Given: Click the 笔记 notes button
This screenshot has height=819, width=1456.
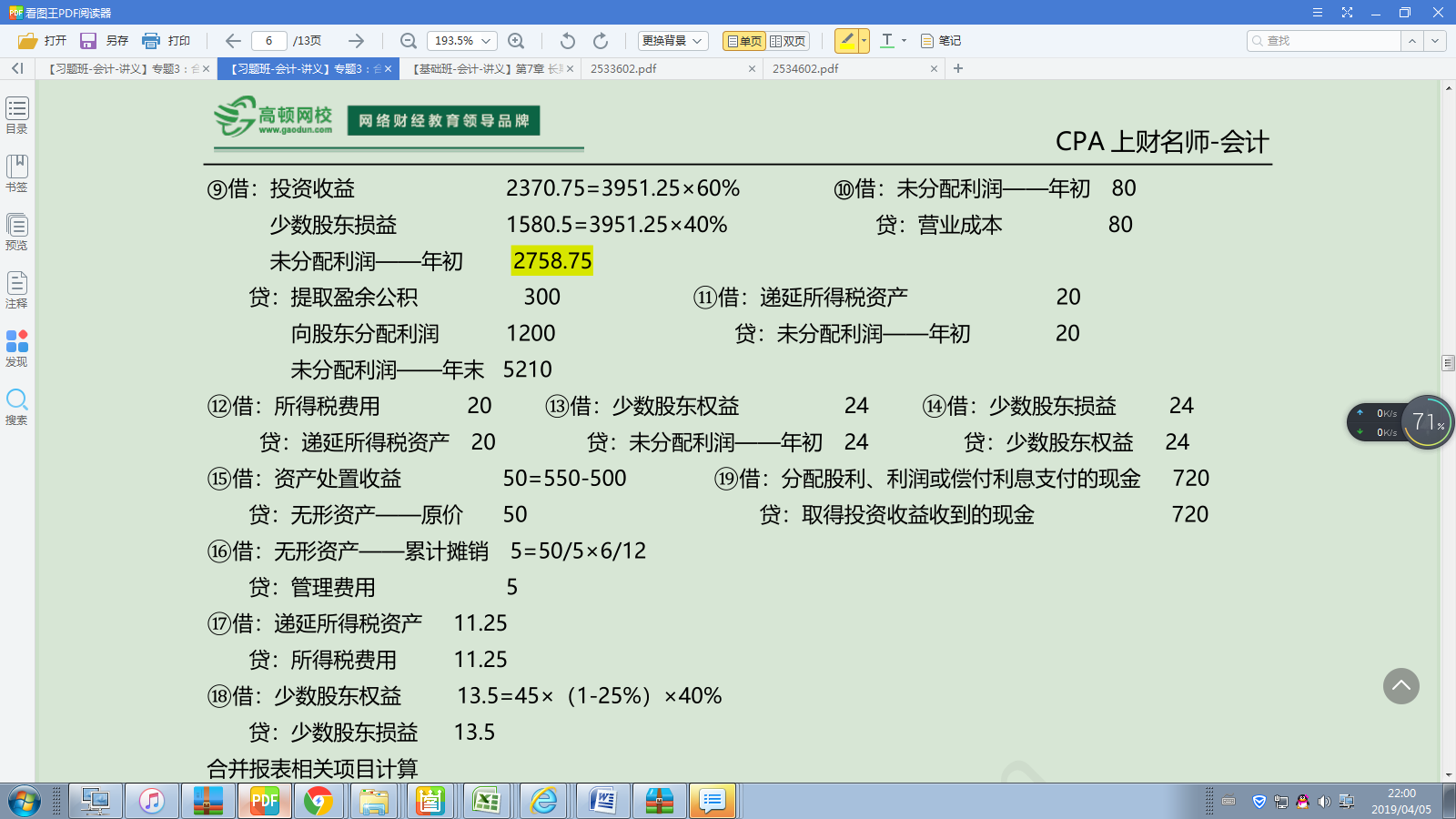Looking at the screenshot, I should pos(941,41).
